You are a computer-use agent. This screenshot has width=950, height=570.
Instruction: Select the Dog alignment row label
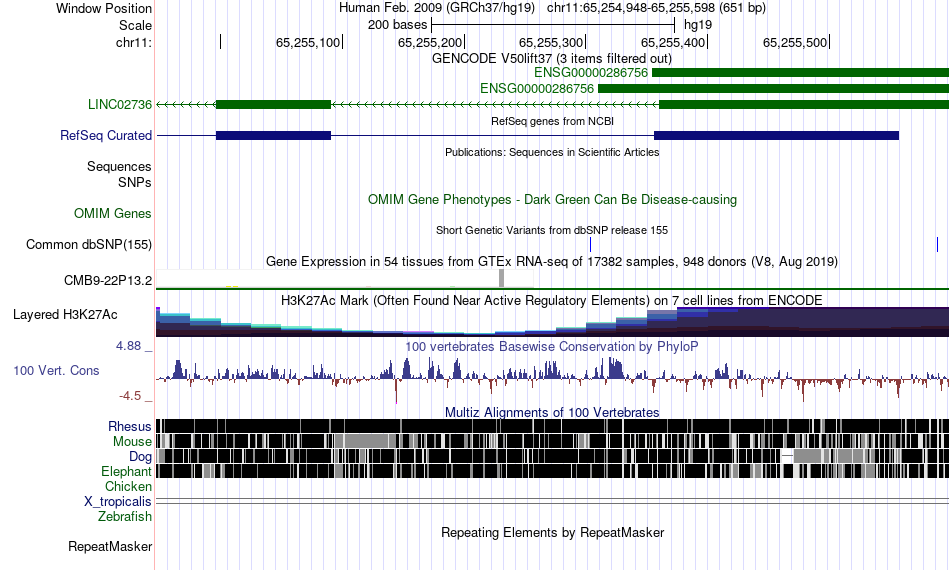[140, 456]
